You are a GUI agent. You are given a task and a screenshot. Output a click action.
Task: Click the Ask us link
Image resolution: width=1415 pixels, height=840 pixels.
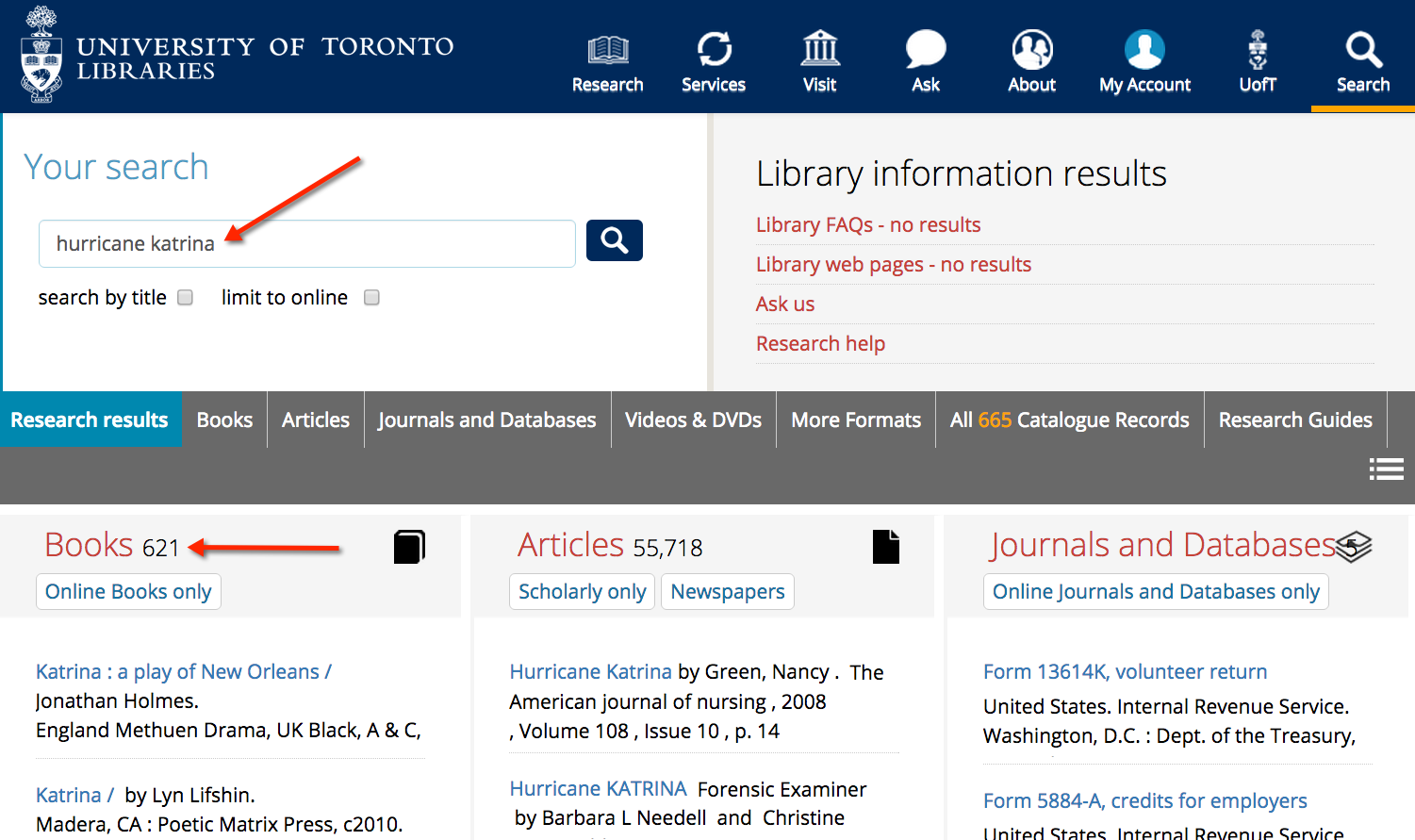(x=785, y=305)
